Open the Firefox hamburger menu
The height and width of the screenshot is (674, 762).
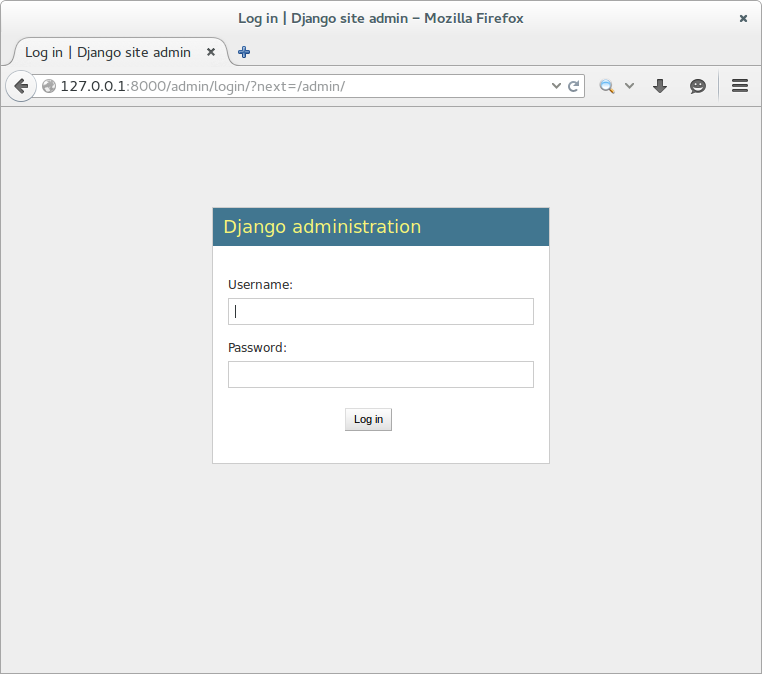(740, 86)
